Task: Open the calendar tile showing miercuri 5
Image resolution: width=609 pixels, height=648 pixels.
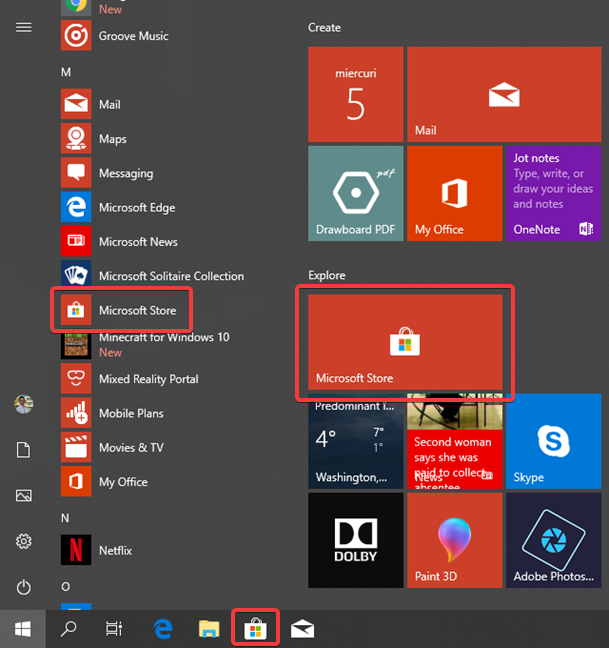Action: tap(356, 94)
